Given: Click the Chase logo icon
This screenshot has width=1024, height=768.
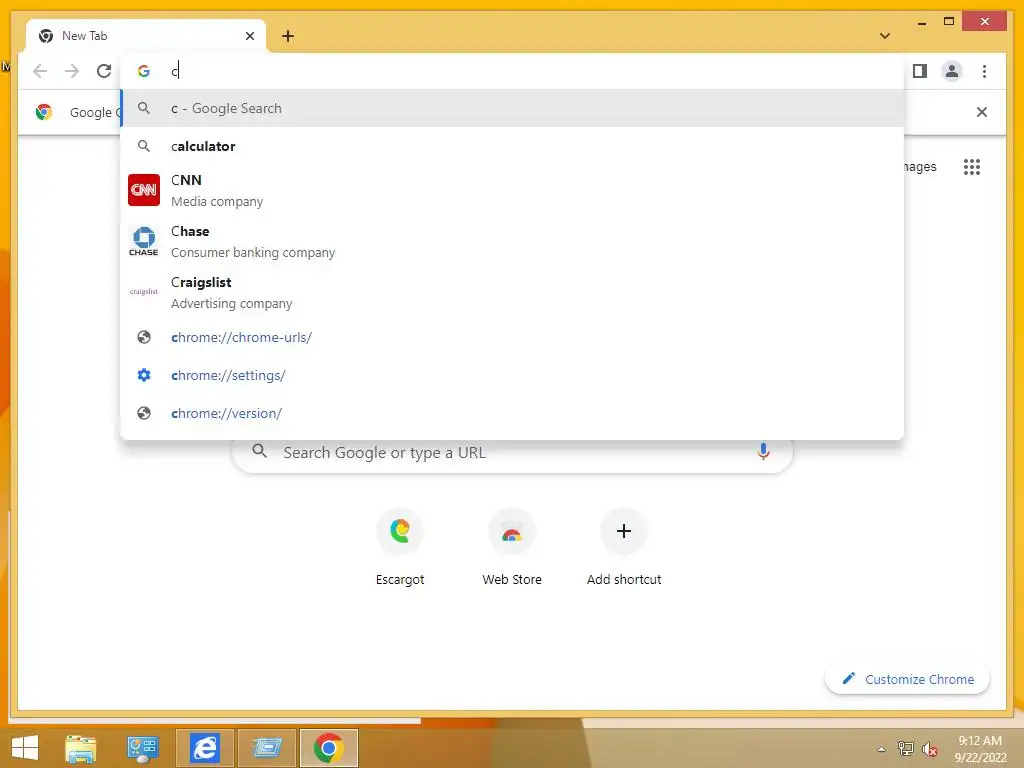Looking at the screenshot, I should [x=144, y=241].
